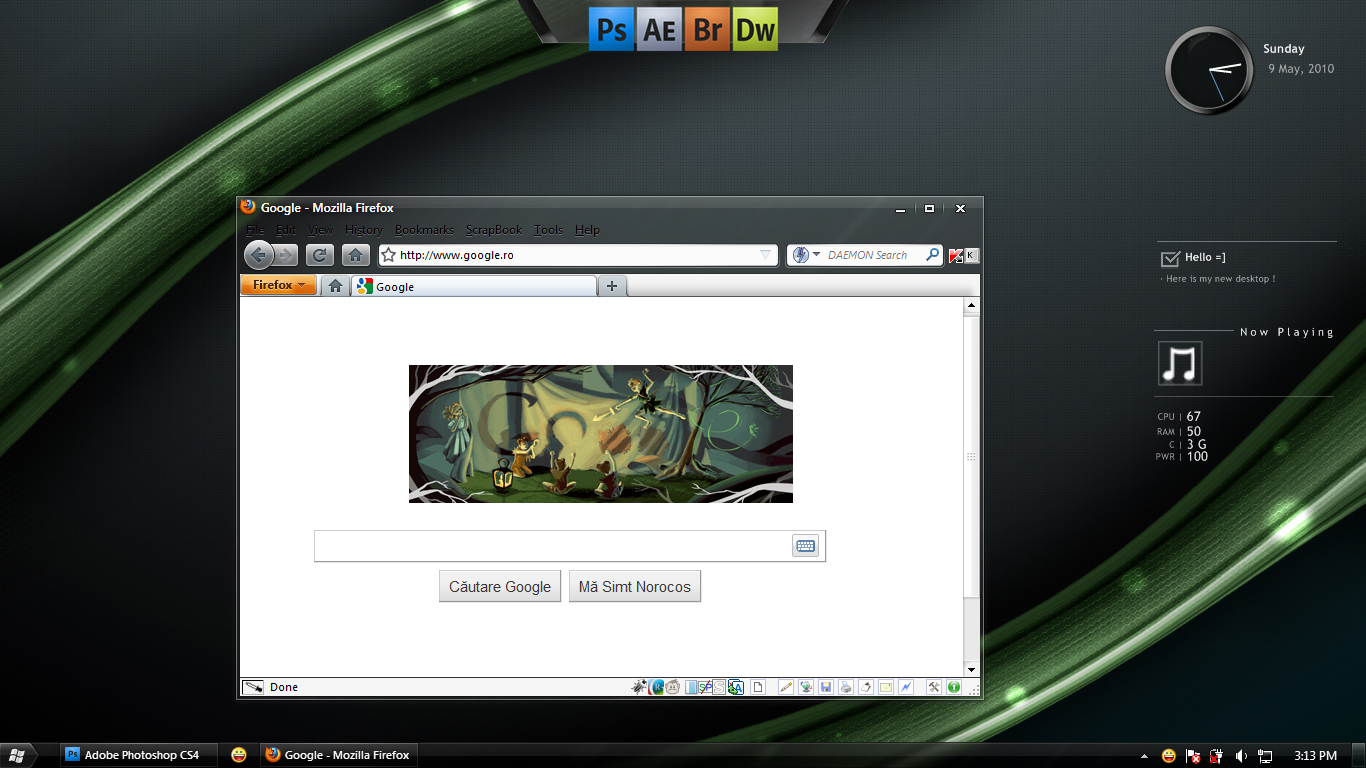Click the small K icon on navigation bar
The height and width of the screenshot is (768, 1366).
971,255
